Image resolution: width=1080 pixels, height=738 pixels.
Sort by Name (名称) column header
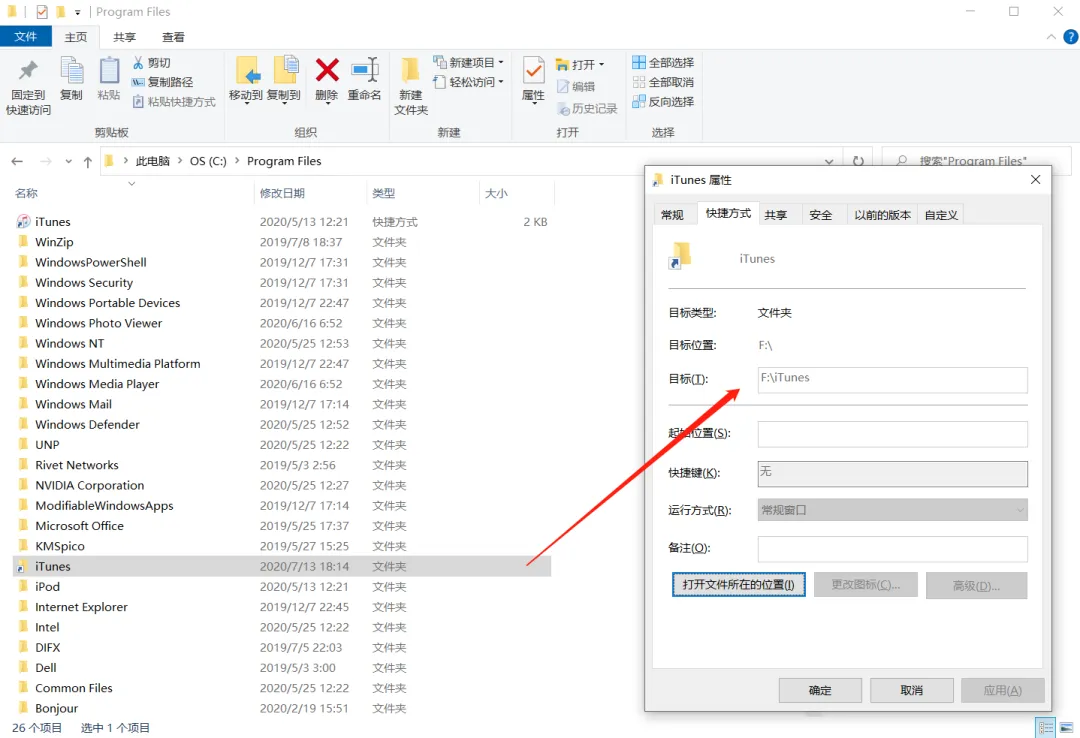click(26, 194)
